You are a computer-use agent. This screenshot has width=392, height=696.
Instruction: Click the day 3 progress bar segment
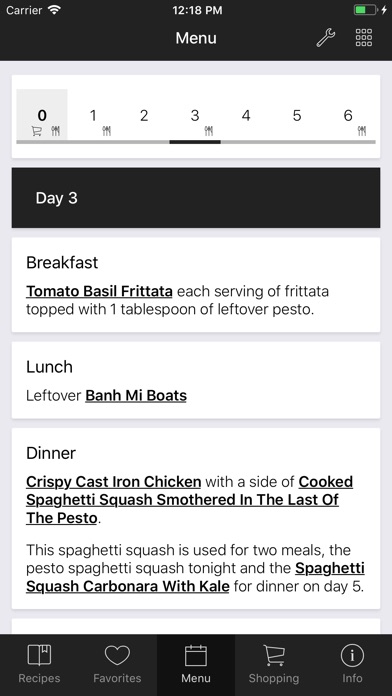pos(195,142)
